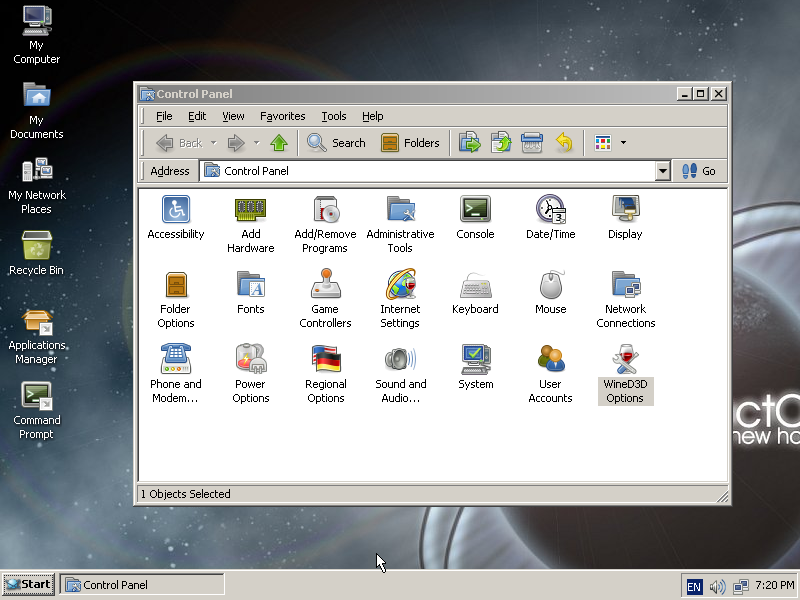Click the Undo toolbar icon
This screenshot has height=600, width=800.
point(563,143)
